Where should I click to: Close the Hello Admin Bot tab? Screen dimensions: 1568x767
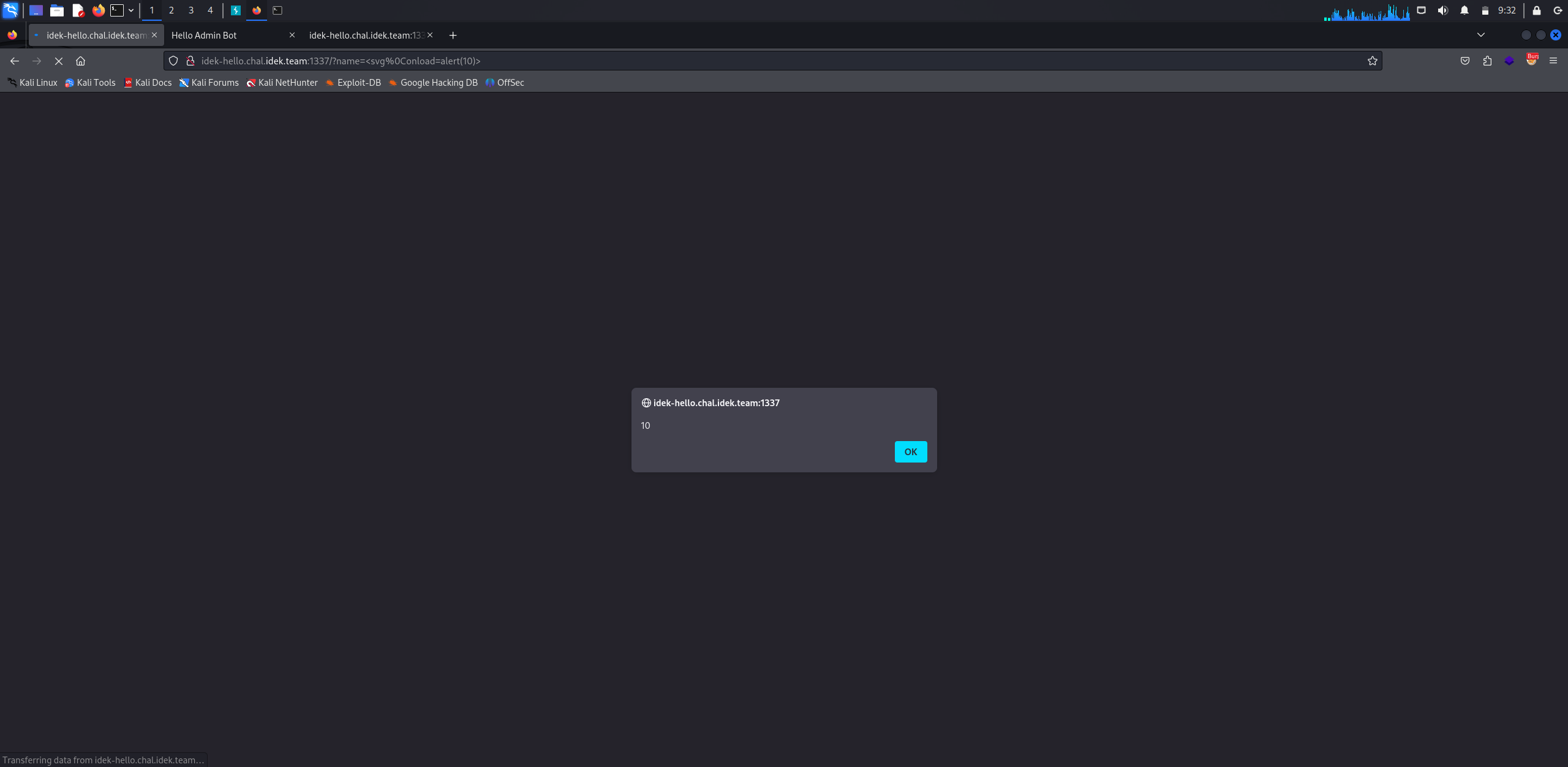292,35
